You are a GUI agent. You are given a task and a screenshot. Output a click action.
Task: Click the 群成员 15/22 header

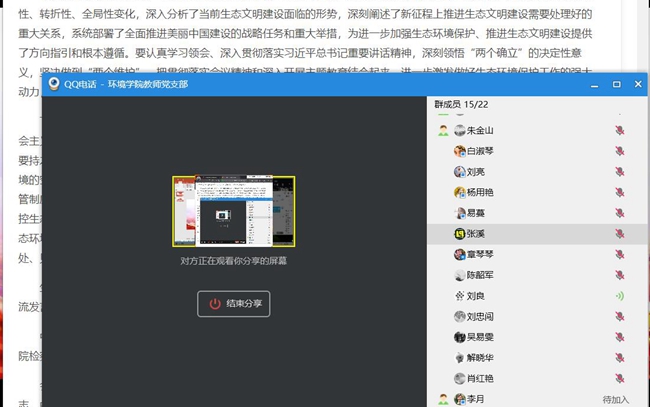460,104
